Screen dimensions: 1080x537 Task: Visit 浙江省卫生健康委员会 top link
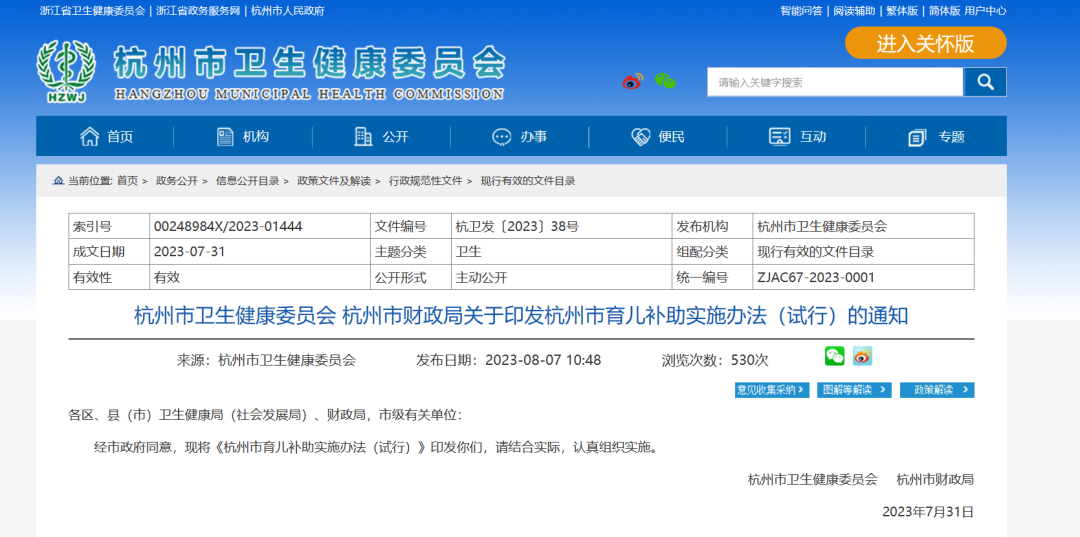[92, 11]
